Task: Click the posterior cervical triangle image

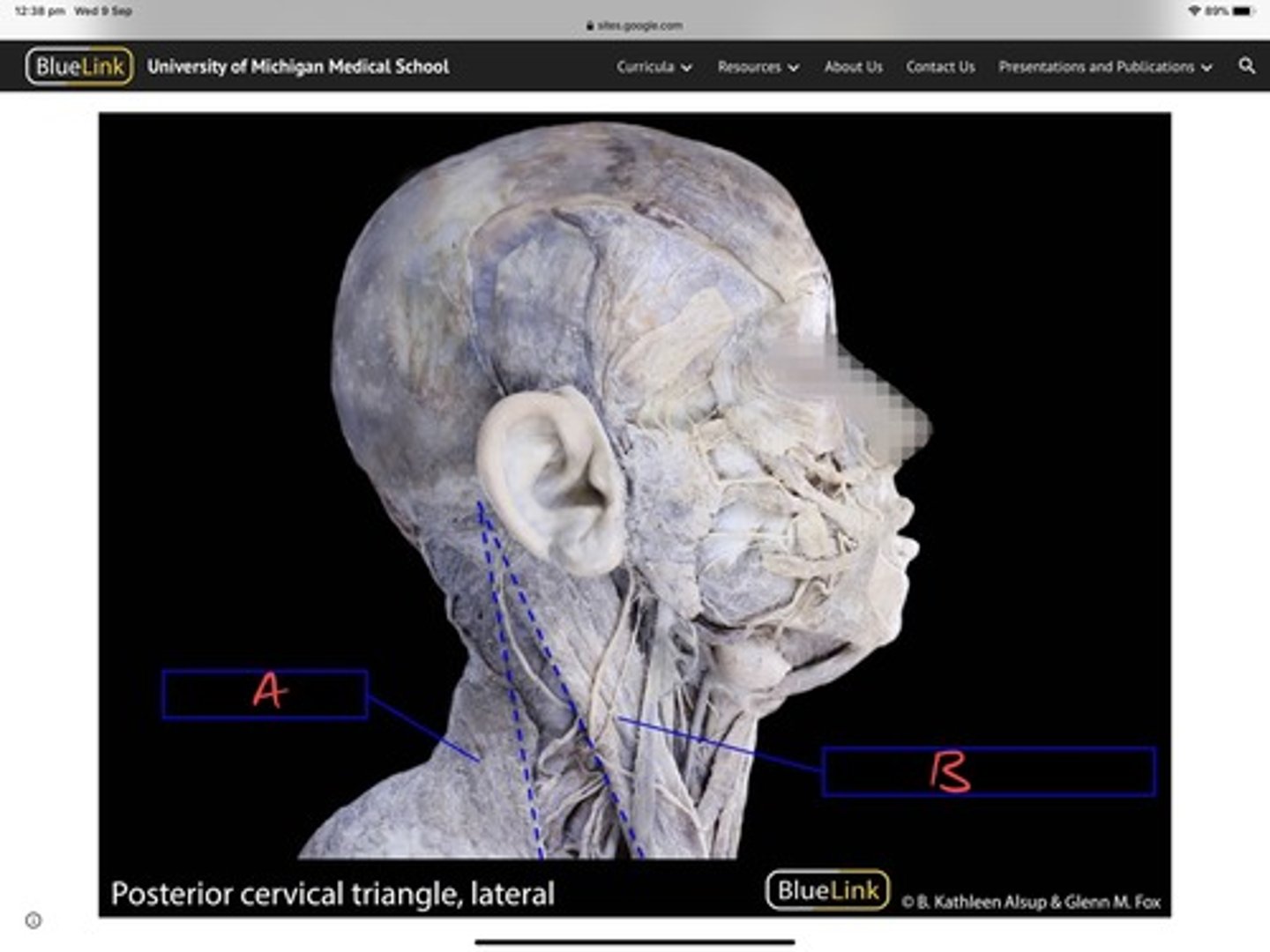Action: [635, 515]
